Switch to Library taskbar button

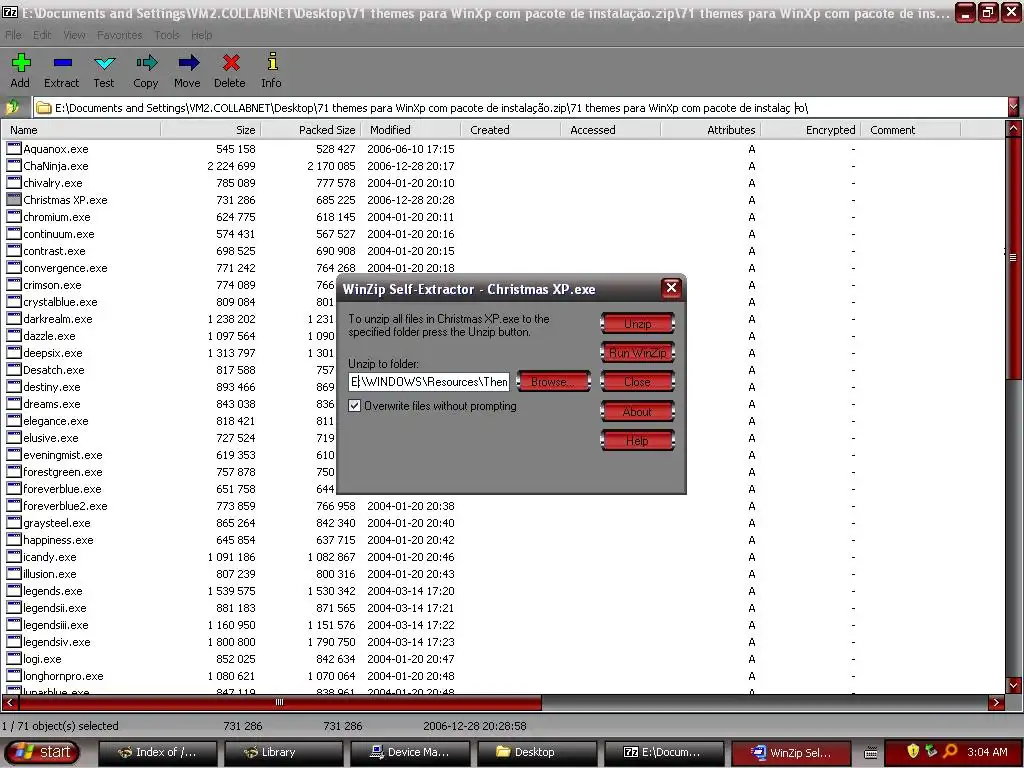(284, 752)
